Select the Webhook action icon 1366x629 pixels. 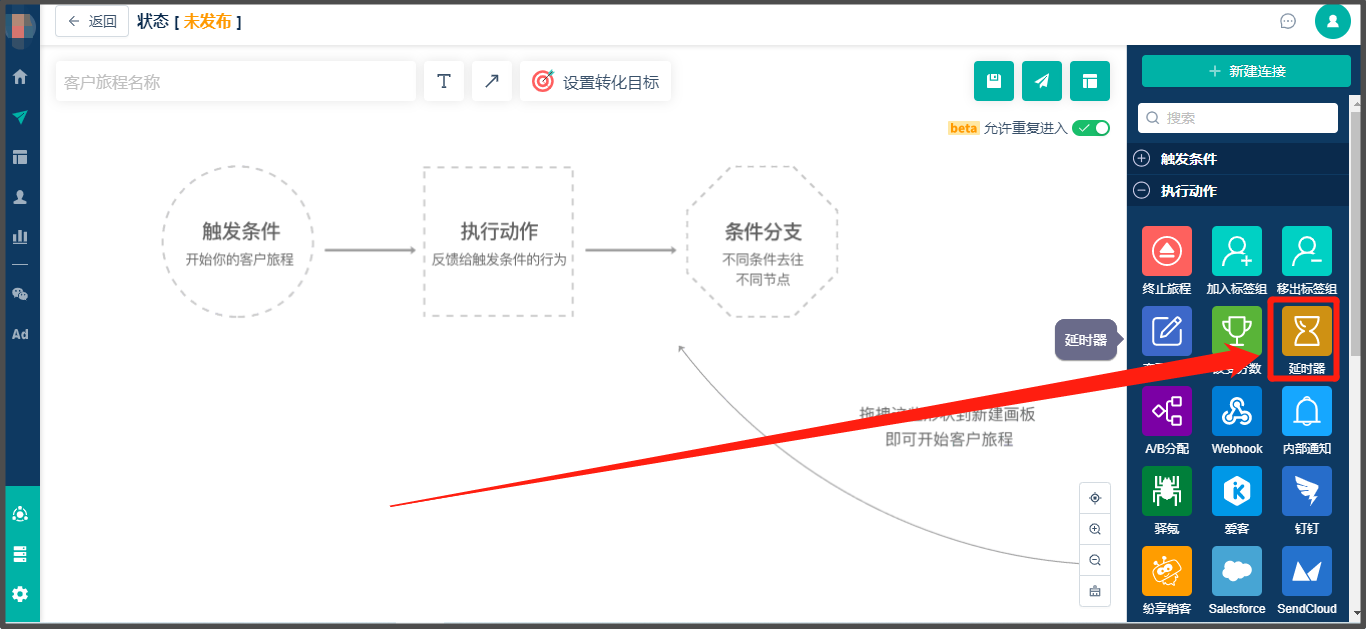1237,411
